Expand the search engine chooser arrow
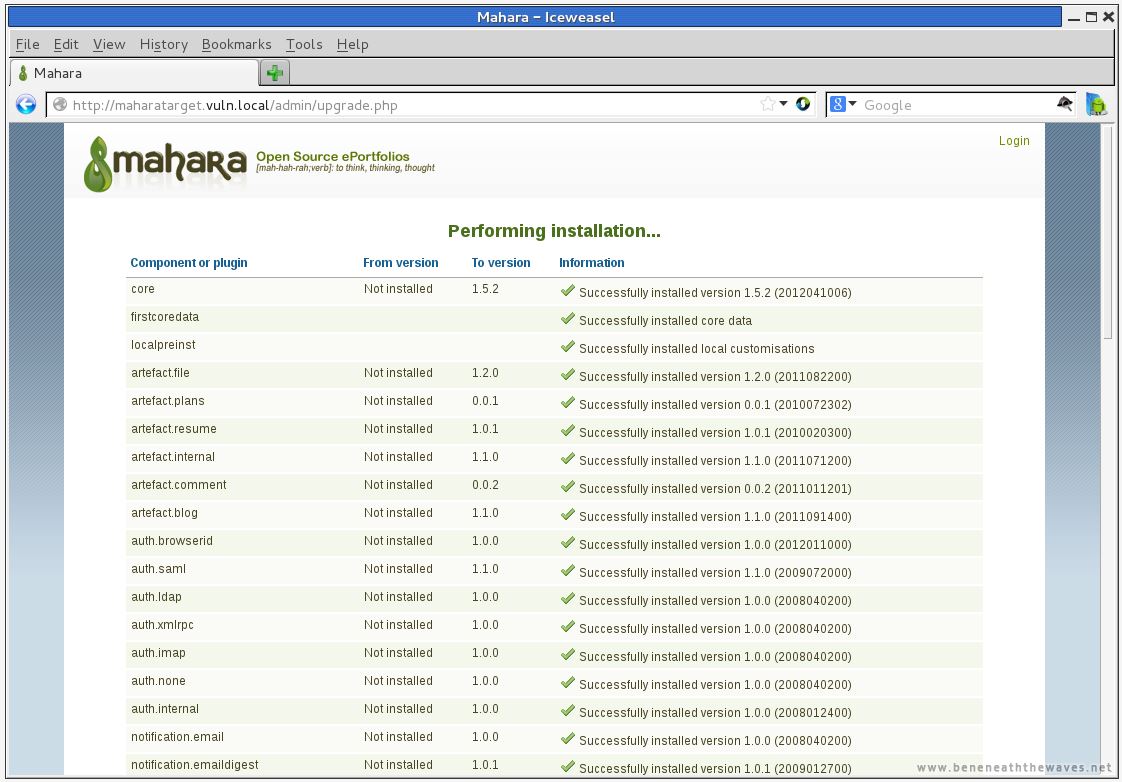This screenshot has width=1122, height=782. click(852, 104)
